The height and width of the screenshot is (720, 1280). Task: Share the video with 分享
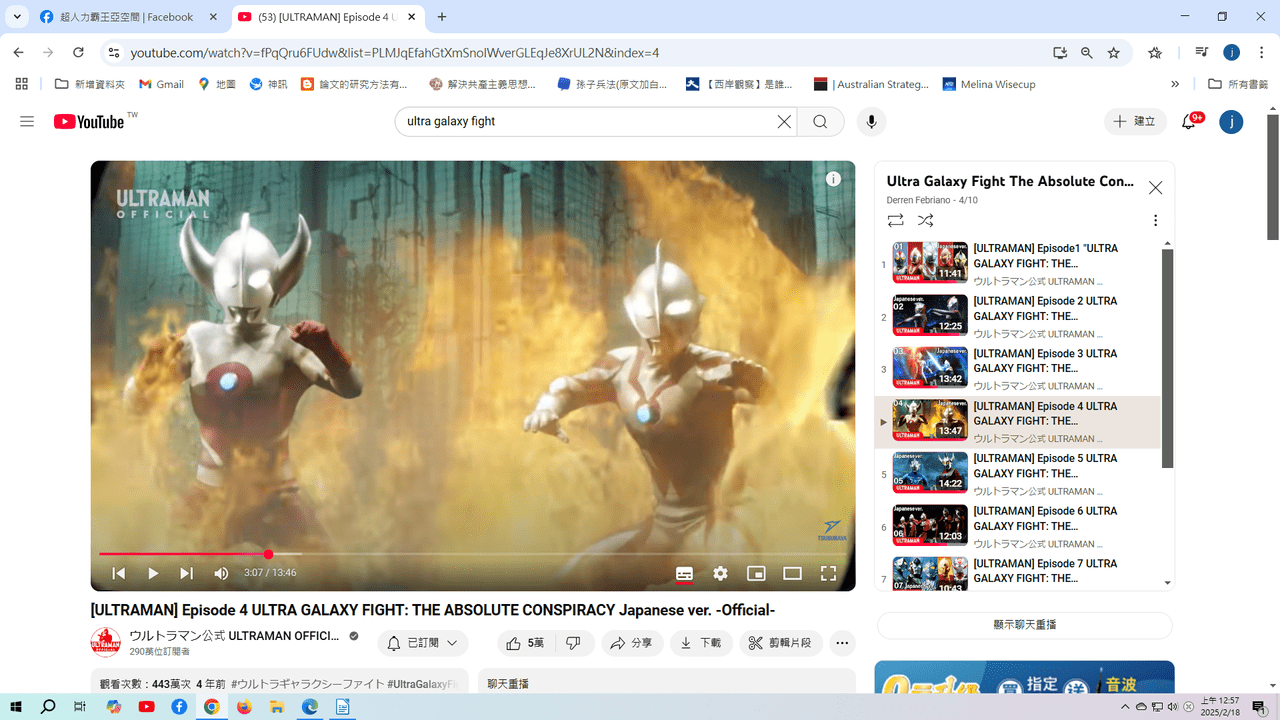631,643
